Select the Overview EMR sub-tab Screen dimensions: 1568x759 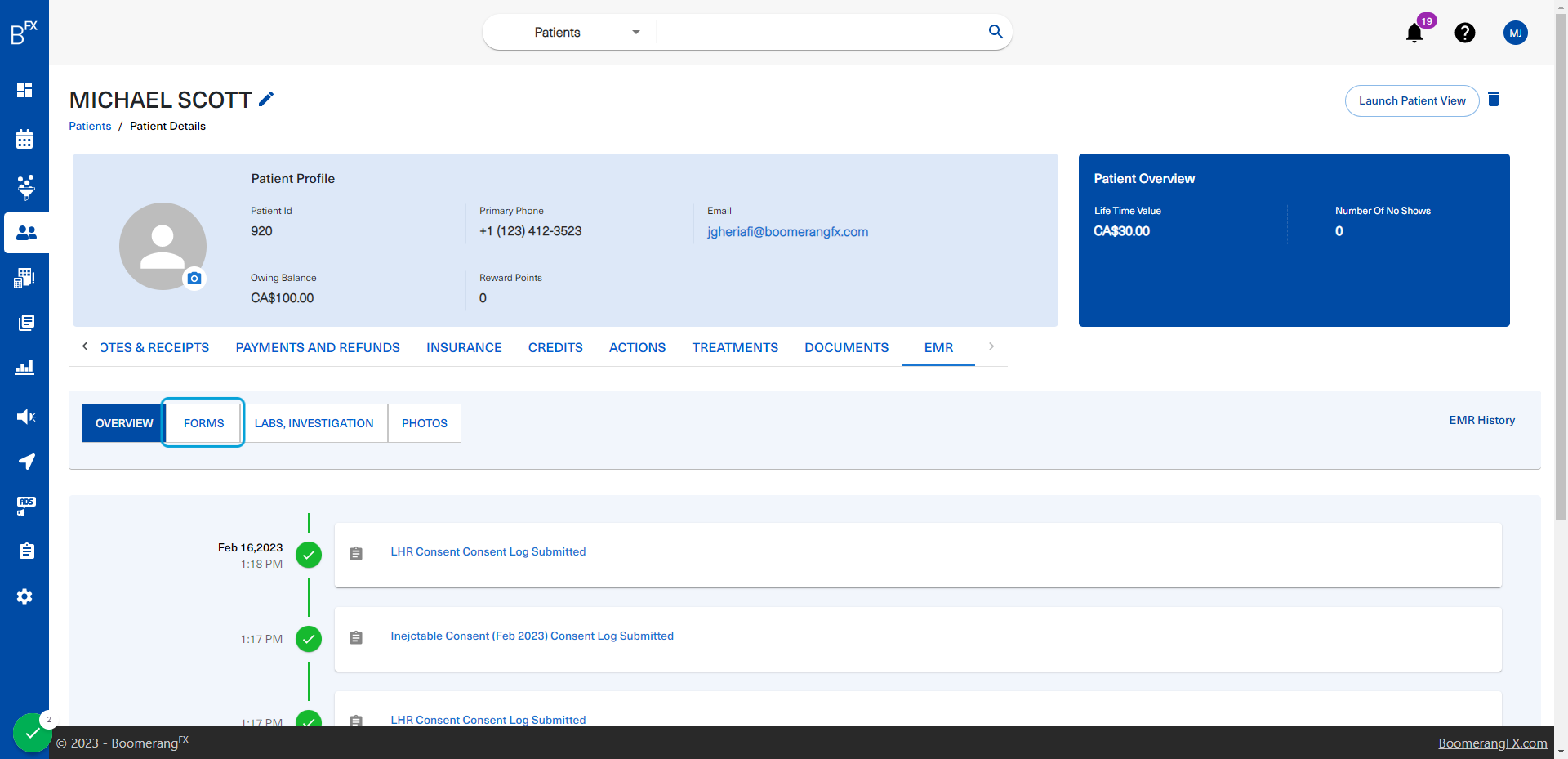pos(124,423)
